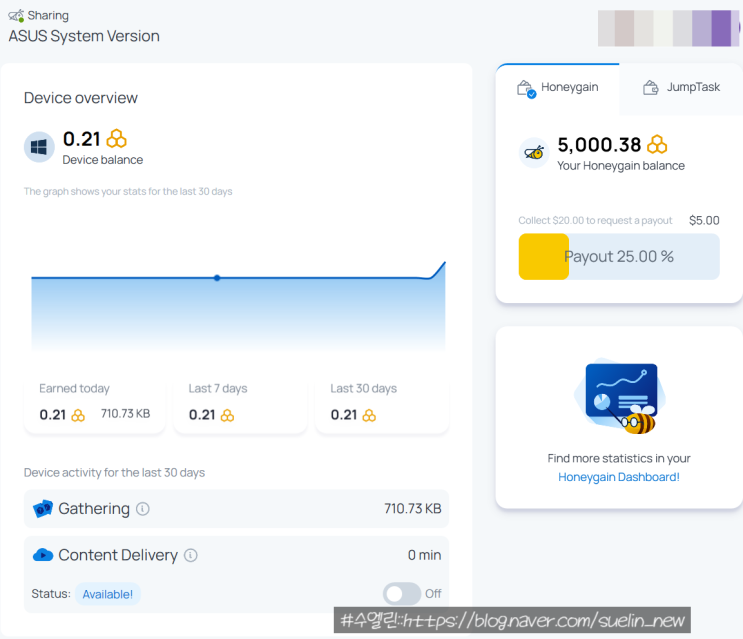Open the Content Delivery info icon
Screen dimensions: 743x639
[190, 555]
